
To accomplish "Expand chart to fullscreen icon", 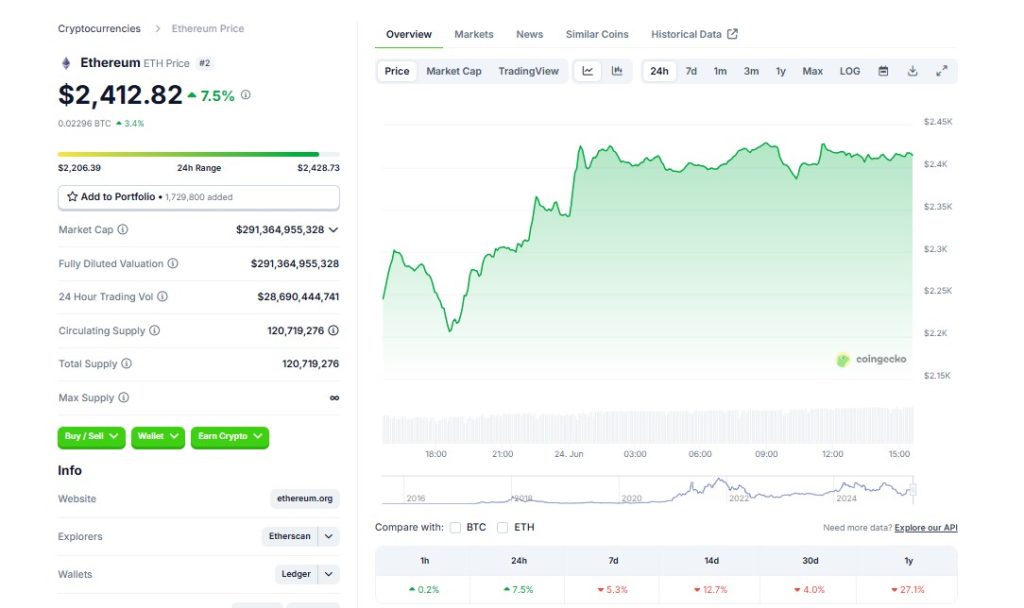I will click(942, 71).
